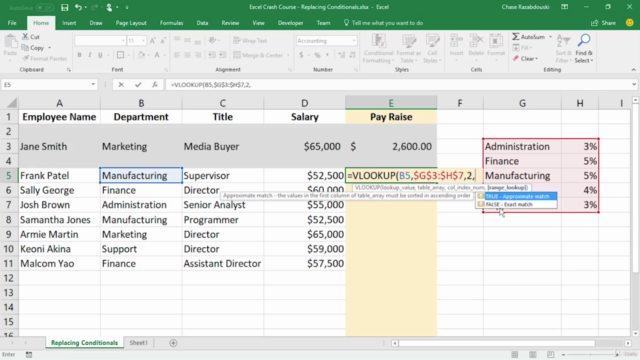Screen dimensions: 640x360
Task: Select the Format Painter tool
Action: click(45, 58)
